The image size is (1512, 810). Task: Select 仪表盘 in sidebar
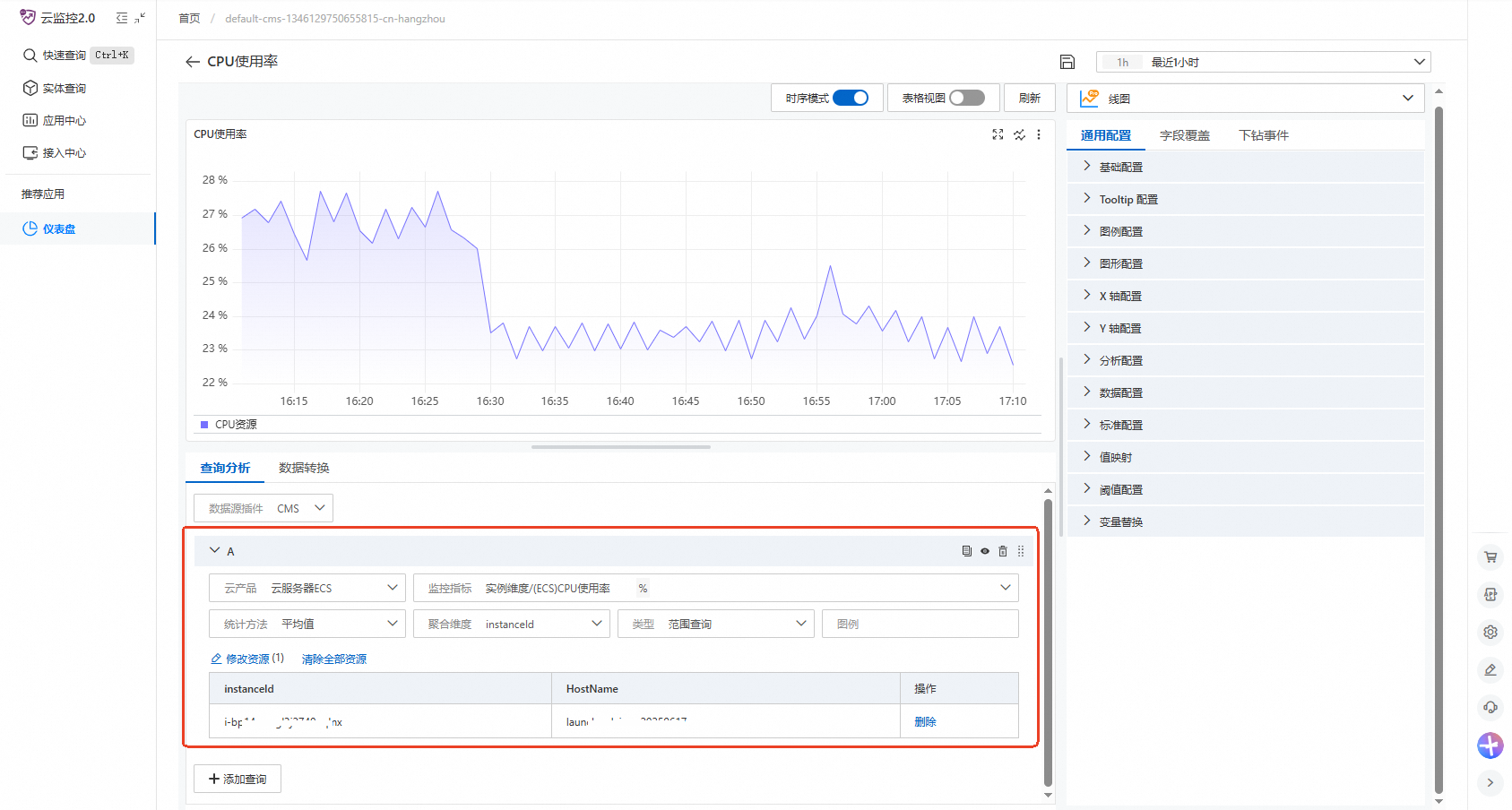pos(78,228)
